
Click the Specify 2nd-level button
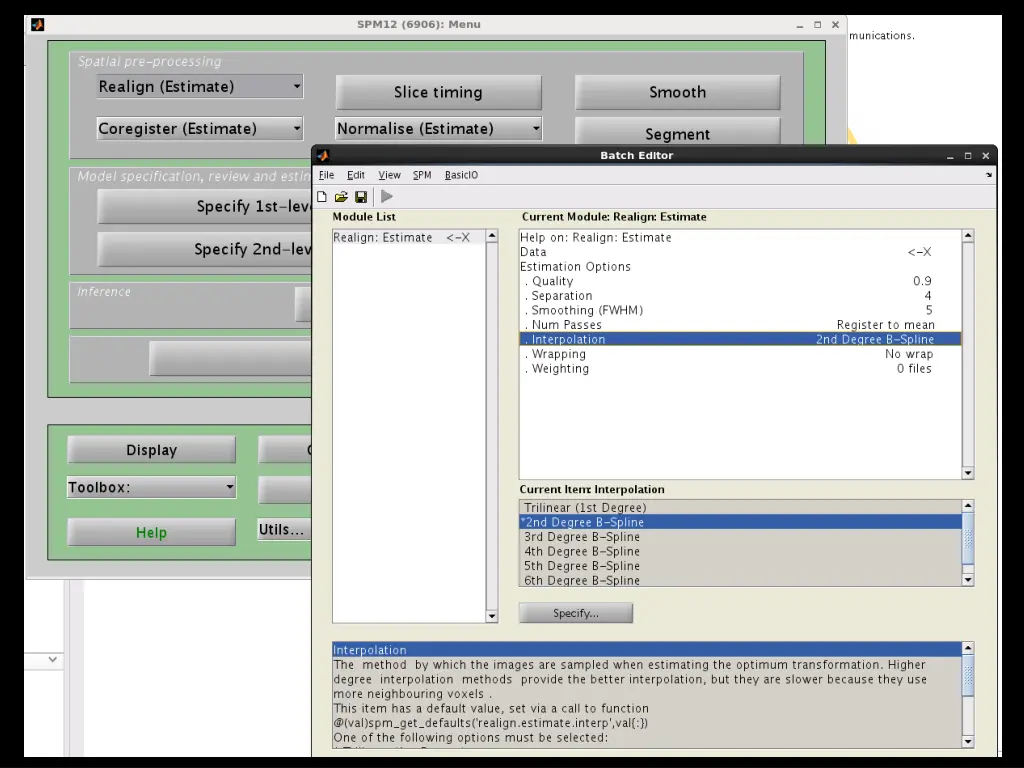point(204,249)
